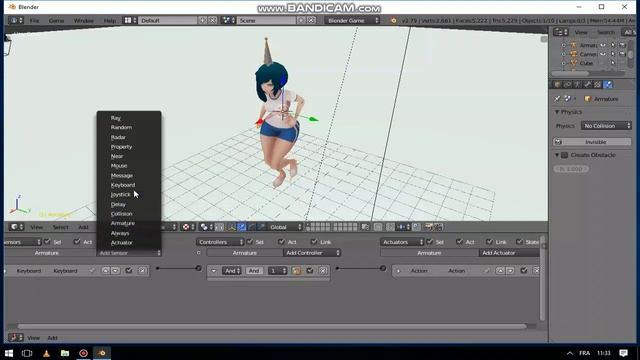Open the Help menu
Screen dimensions: 640x360
tap(109, 20)
